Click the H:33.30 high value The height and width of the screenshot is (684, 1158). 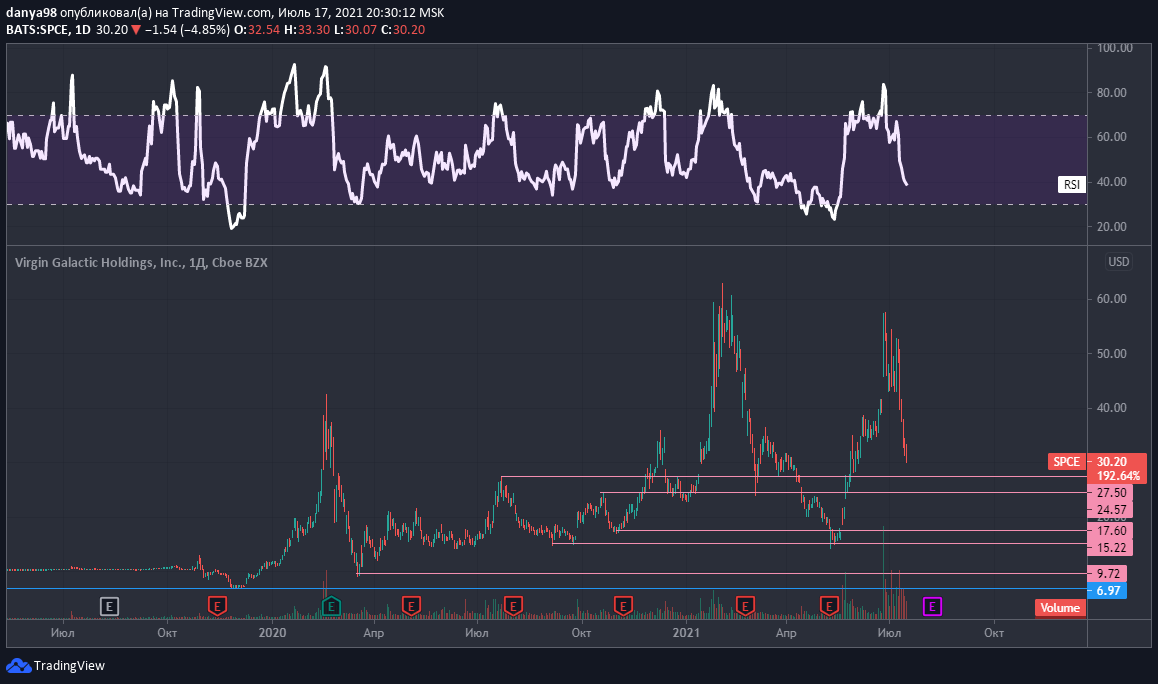click(x=306, y=30)
